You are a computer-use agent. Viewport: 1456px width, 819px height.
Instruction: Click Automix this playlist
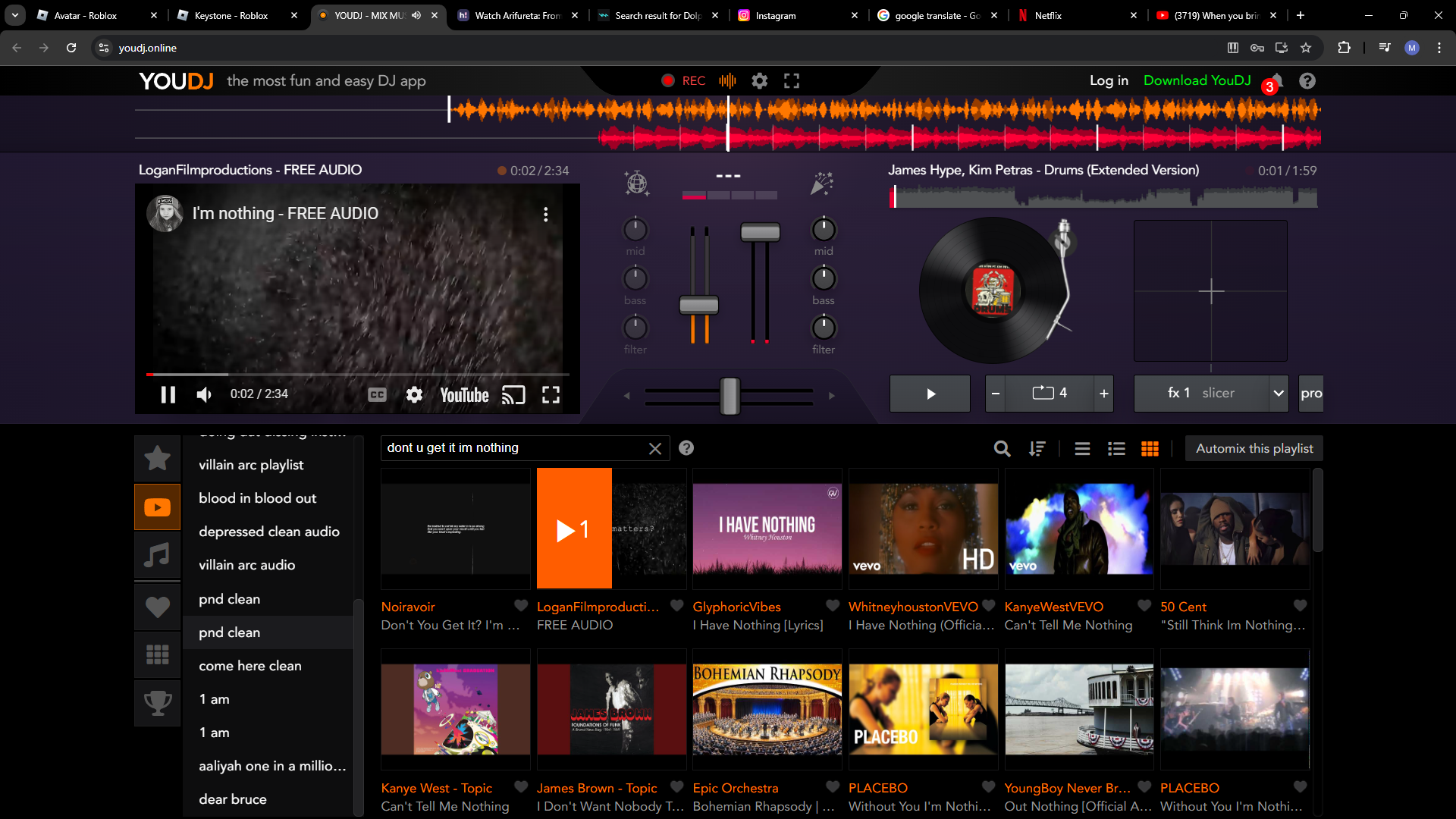point(1254,448)
